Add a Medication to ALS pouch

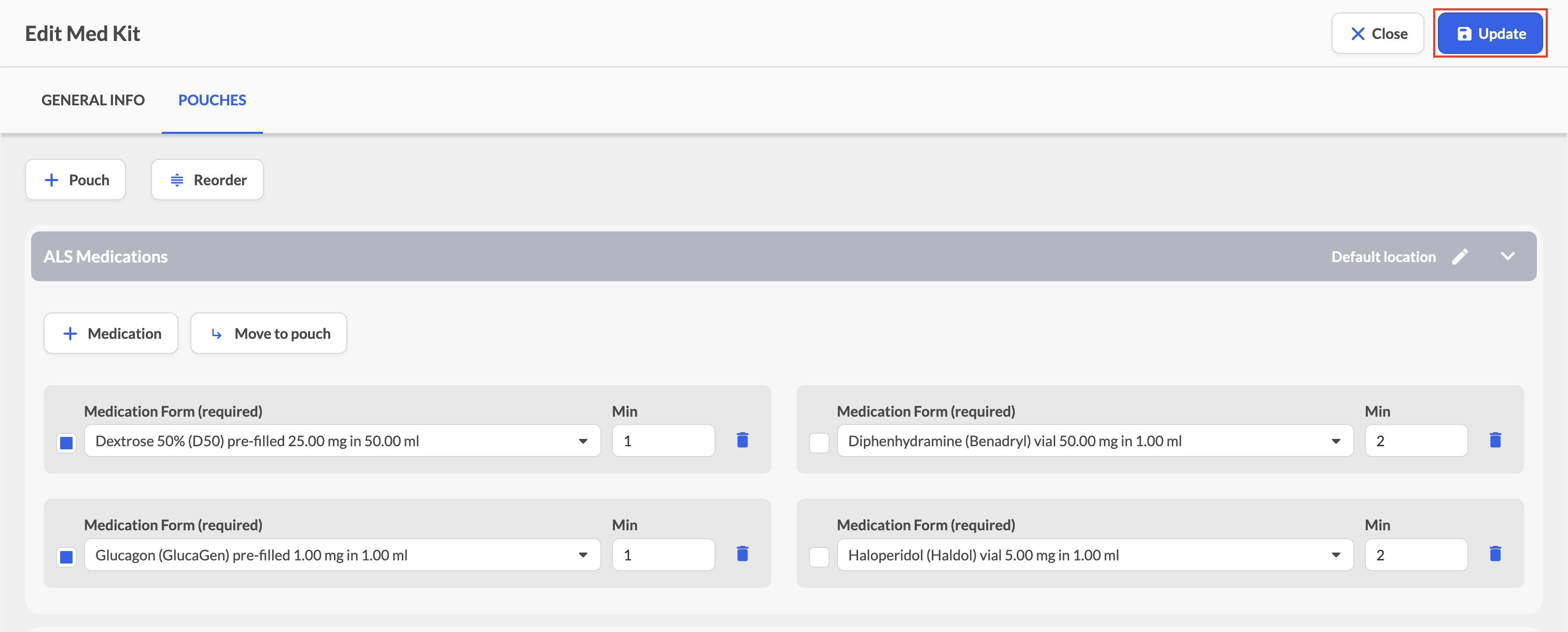(x=111, y=333)
